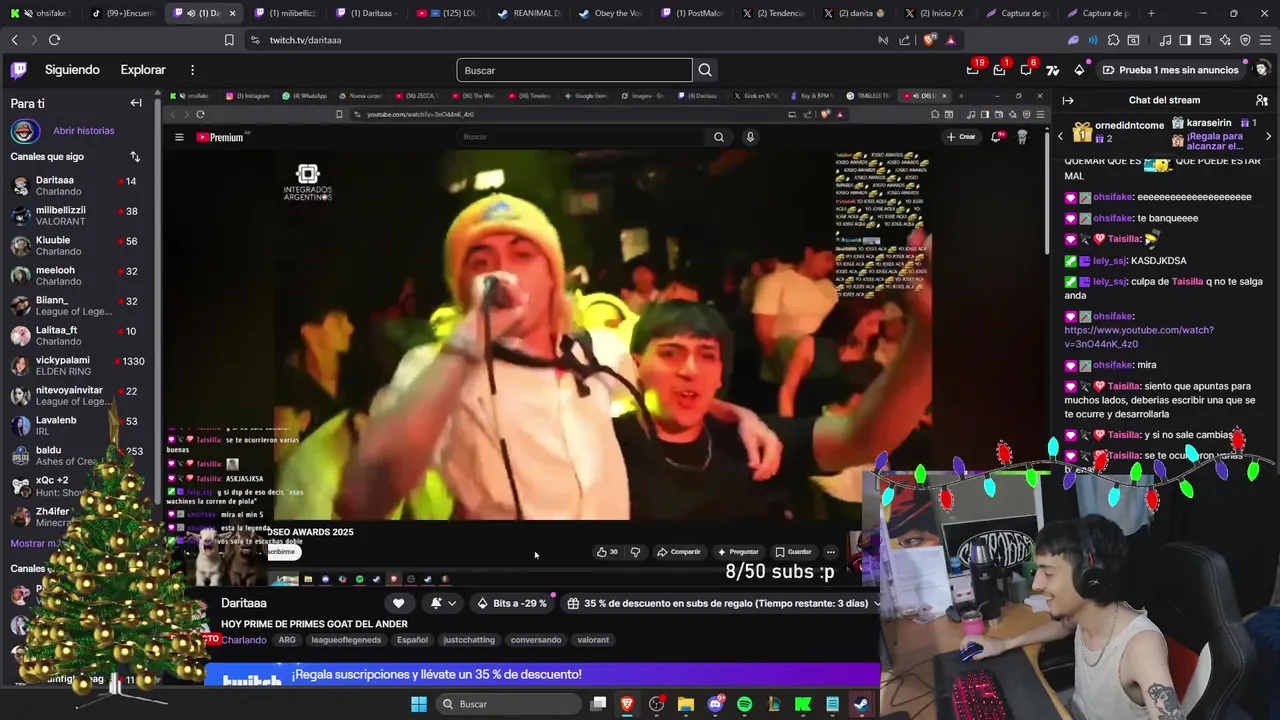This screenshot has width=1280, height=720.
Task: Dislike the YouTube video in stream
Action: [635, 552]
